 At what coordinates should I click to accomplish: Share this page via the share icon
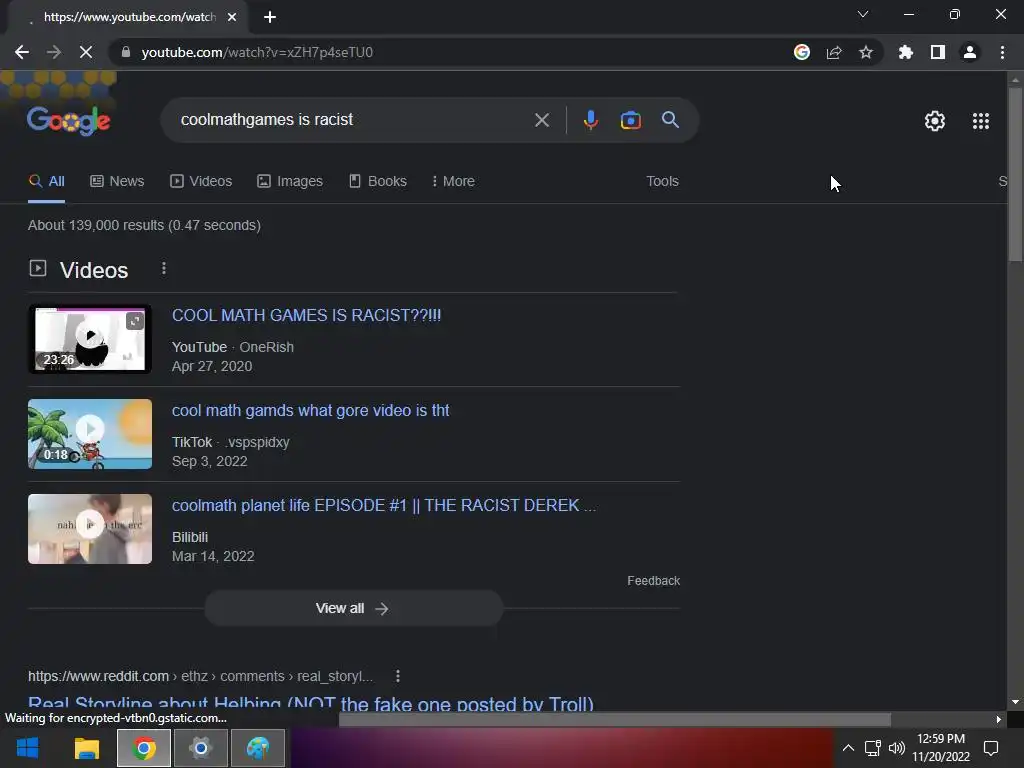[x=834, y=52]
